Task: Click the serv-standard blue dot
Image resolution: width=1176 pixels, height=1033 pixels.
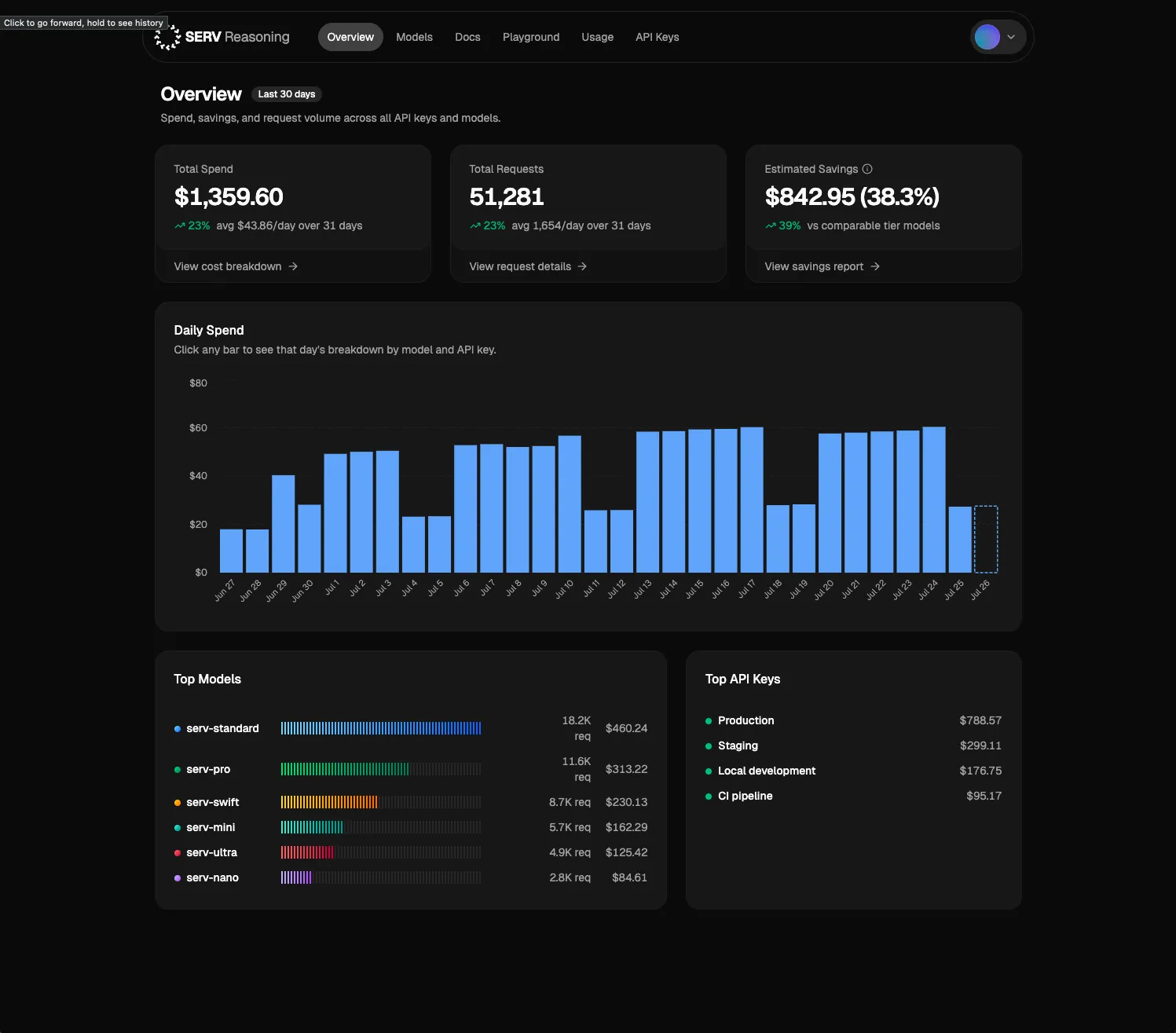Action: coord(178,729)
